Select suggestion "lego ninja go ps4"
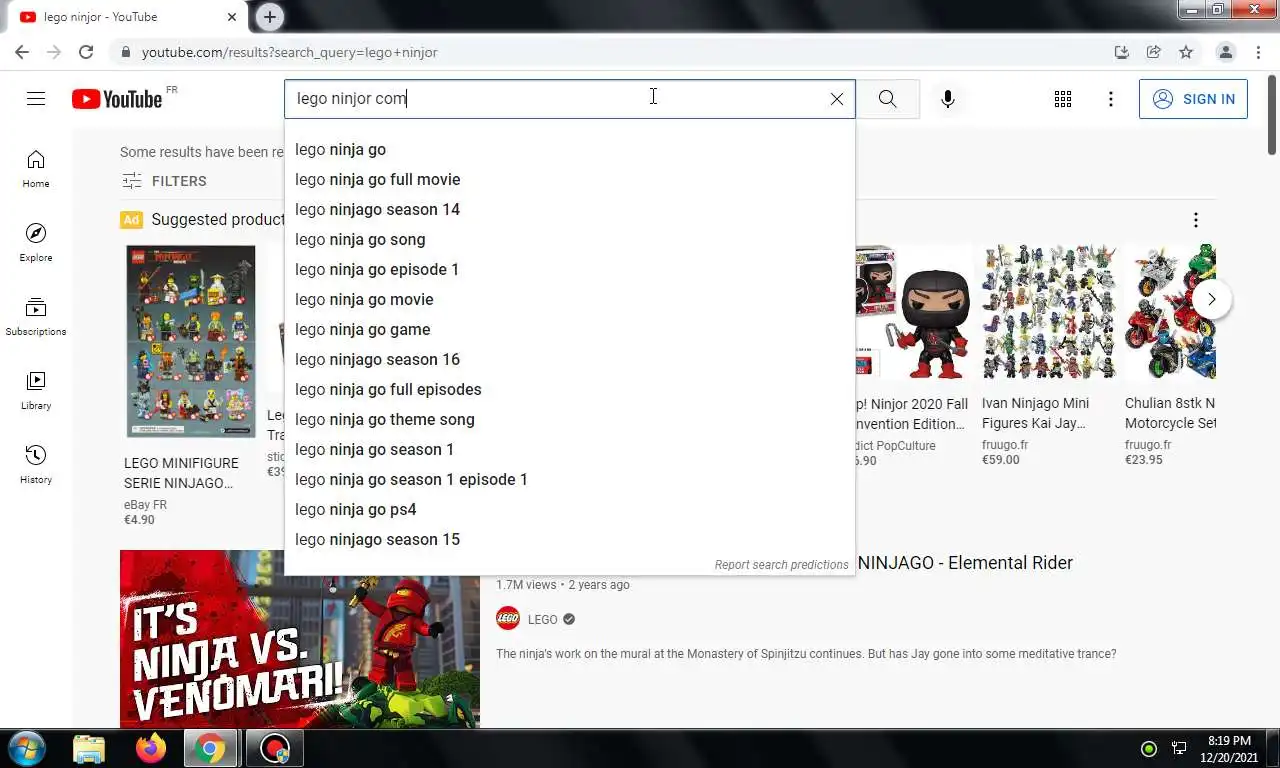This screenshot has width=1280, height=768. tap(569, 509)
